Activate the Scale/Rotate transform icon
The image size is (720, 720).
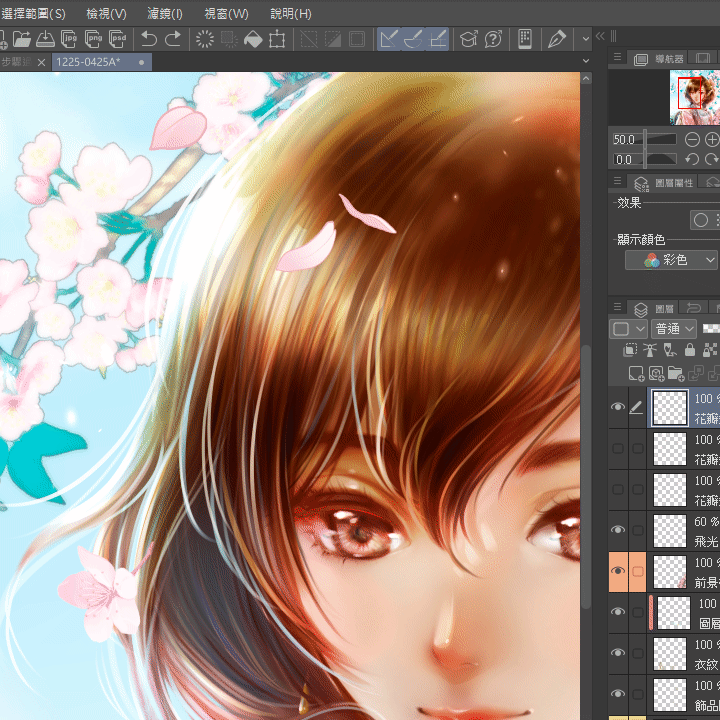click(x=277, y=39)
